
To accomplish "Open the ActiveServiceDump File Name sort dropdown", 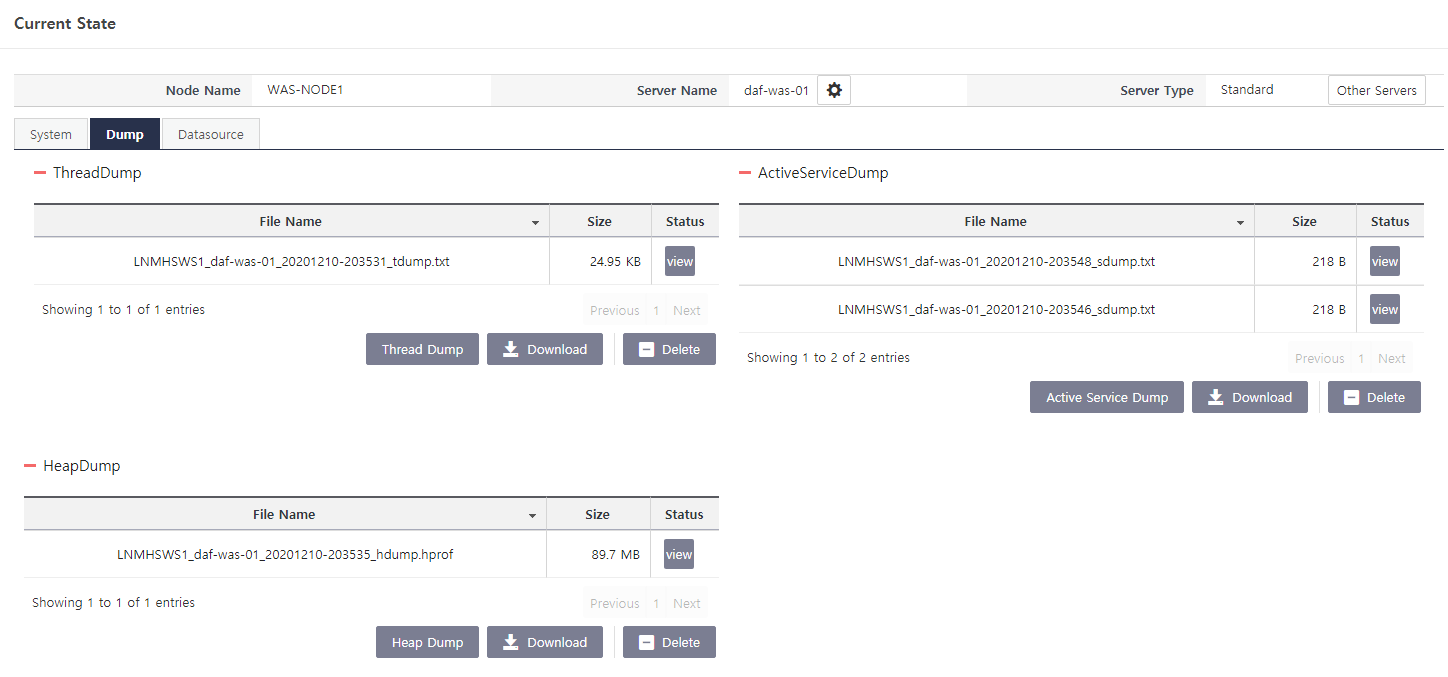I will tap(1240, 221).
